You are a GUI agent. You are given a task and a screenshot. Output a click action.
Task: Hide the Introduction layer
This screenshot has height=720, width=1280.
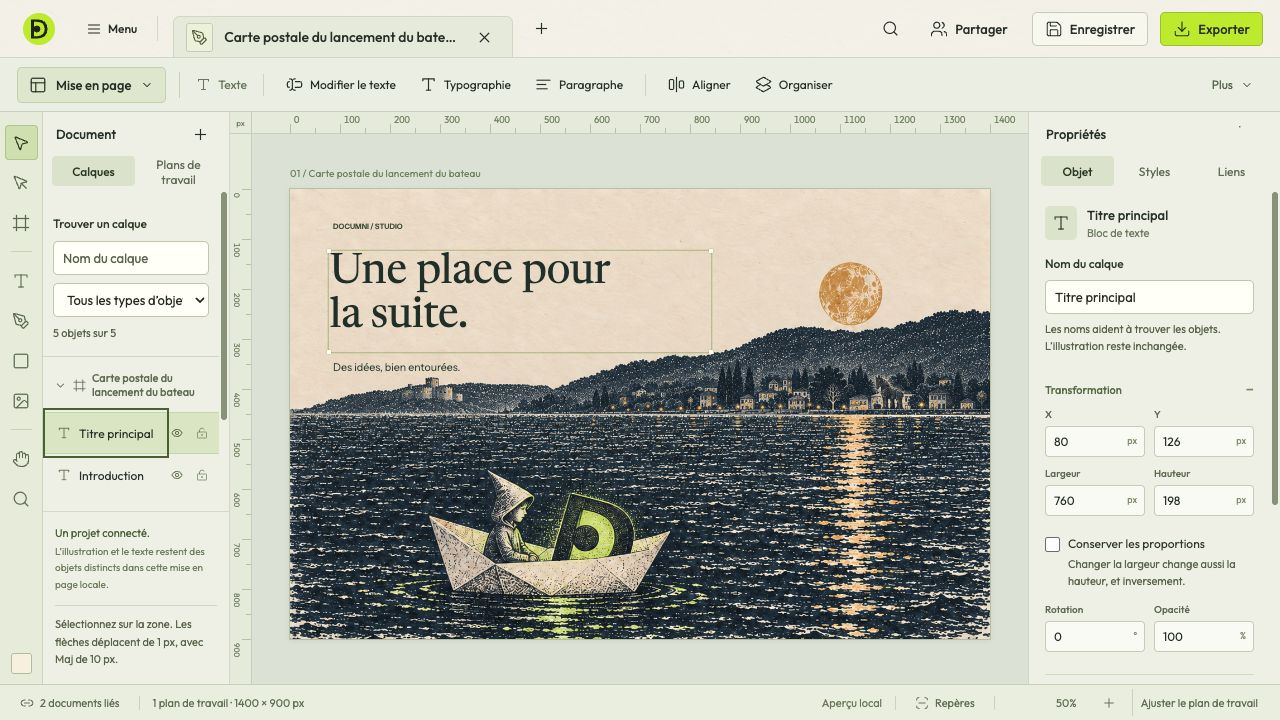pos(177,476)
